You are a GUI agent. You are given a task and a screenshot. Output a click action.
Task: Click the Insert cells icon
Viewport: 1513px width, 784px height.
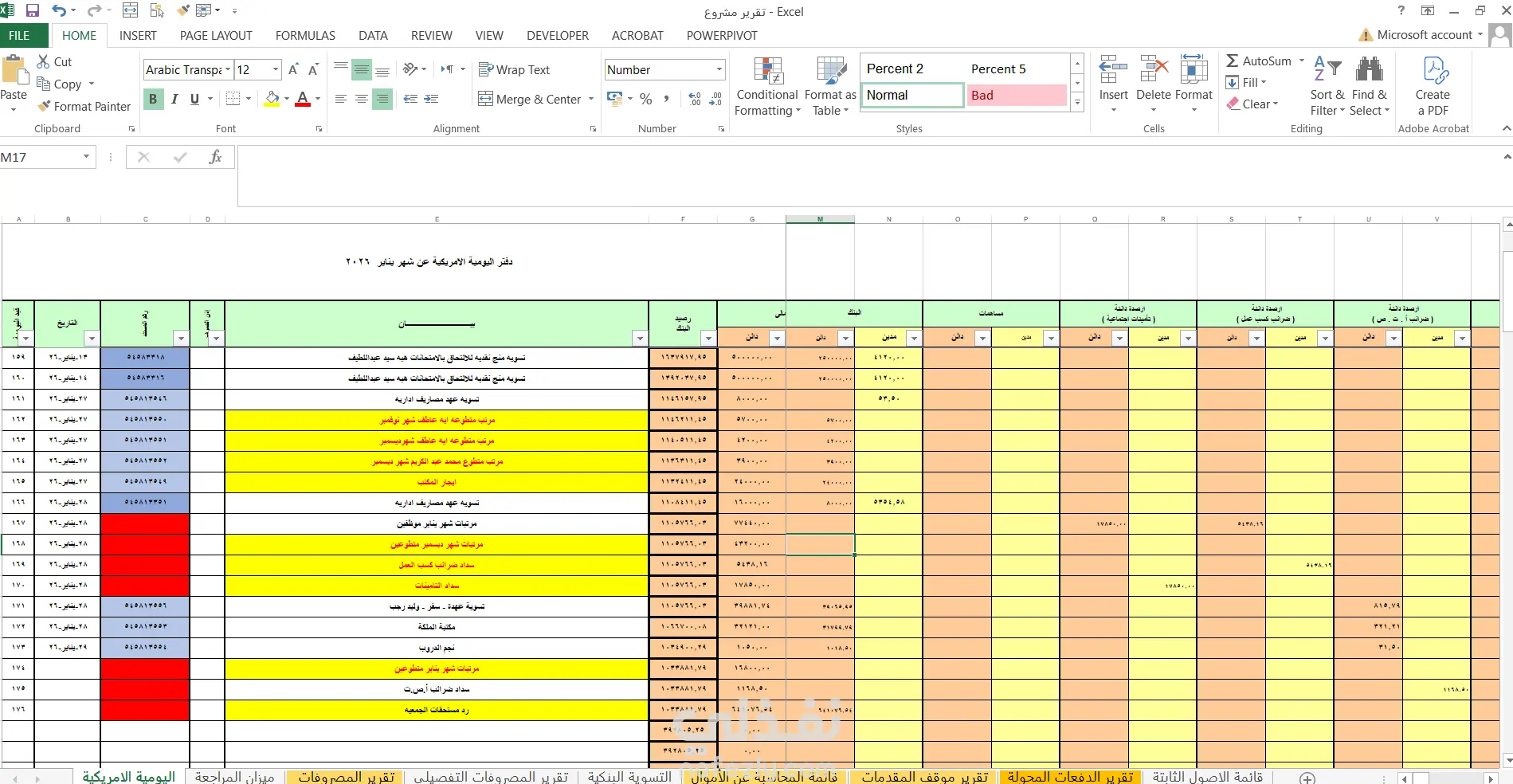click(x=1113, y=71)
